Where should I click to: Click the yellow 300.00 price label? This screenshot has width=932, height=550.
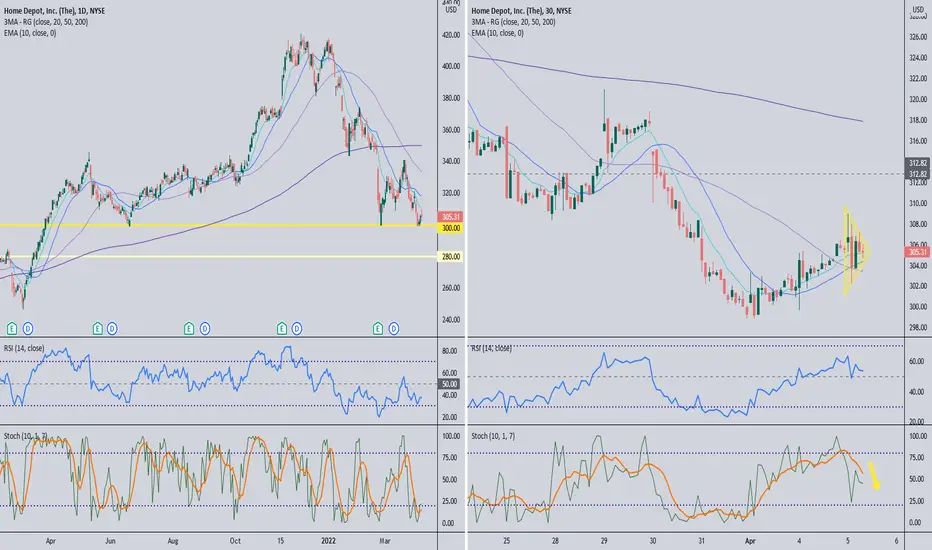tap(450, 228)
